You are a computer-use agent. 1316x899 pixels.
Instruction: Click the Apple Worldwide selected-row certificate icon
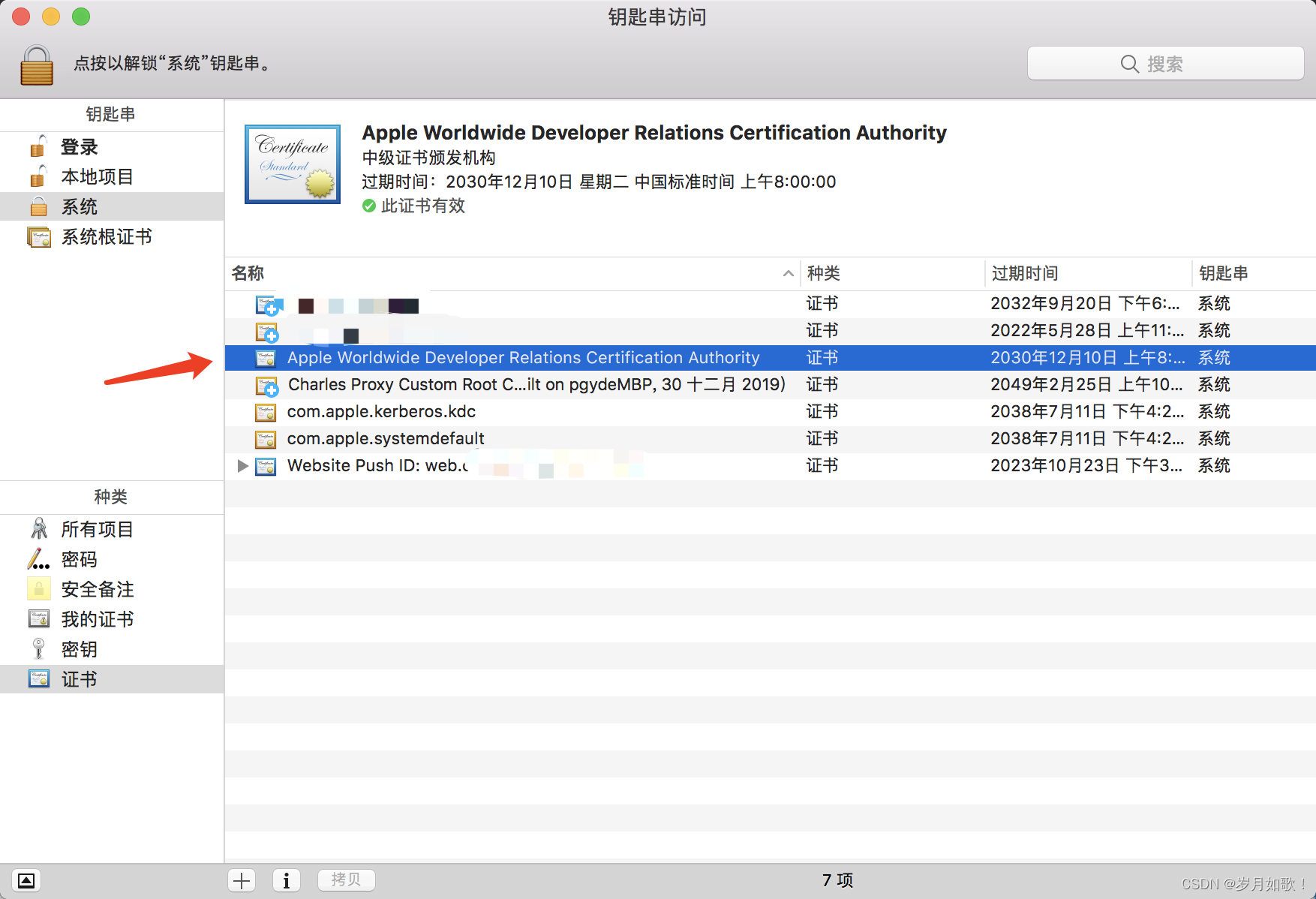pos(266,358)
